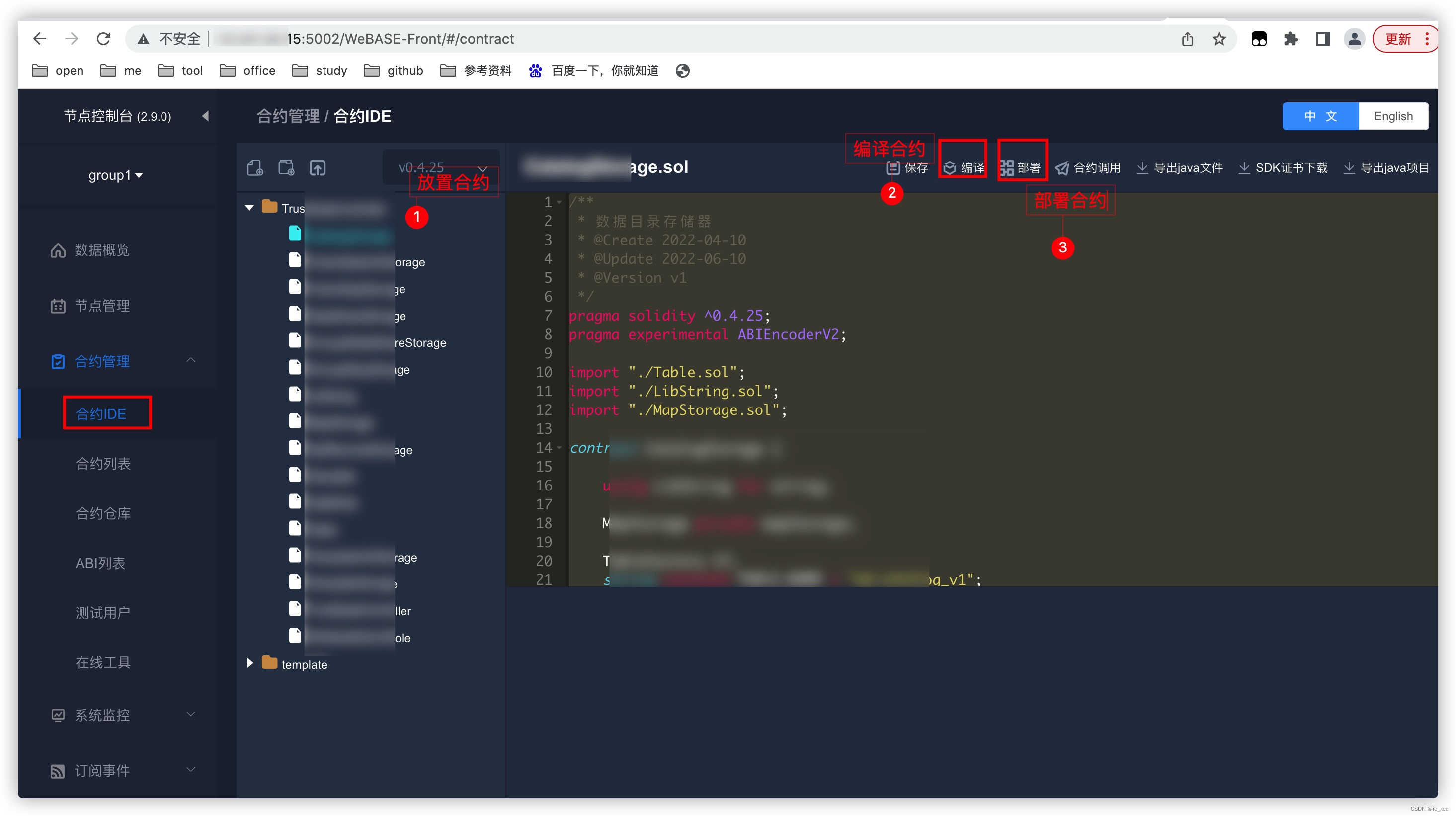
Task: Open ABI列表 menu item
Action: pos(100,564)
